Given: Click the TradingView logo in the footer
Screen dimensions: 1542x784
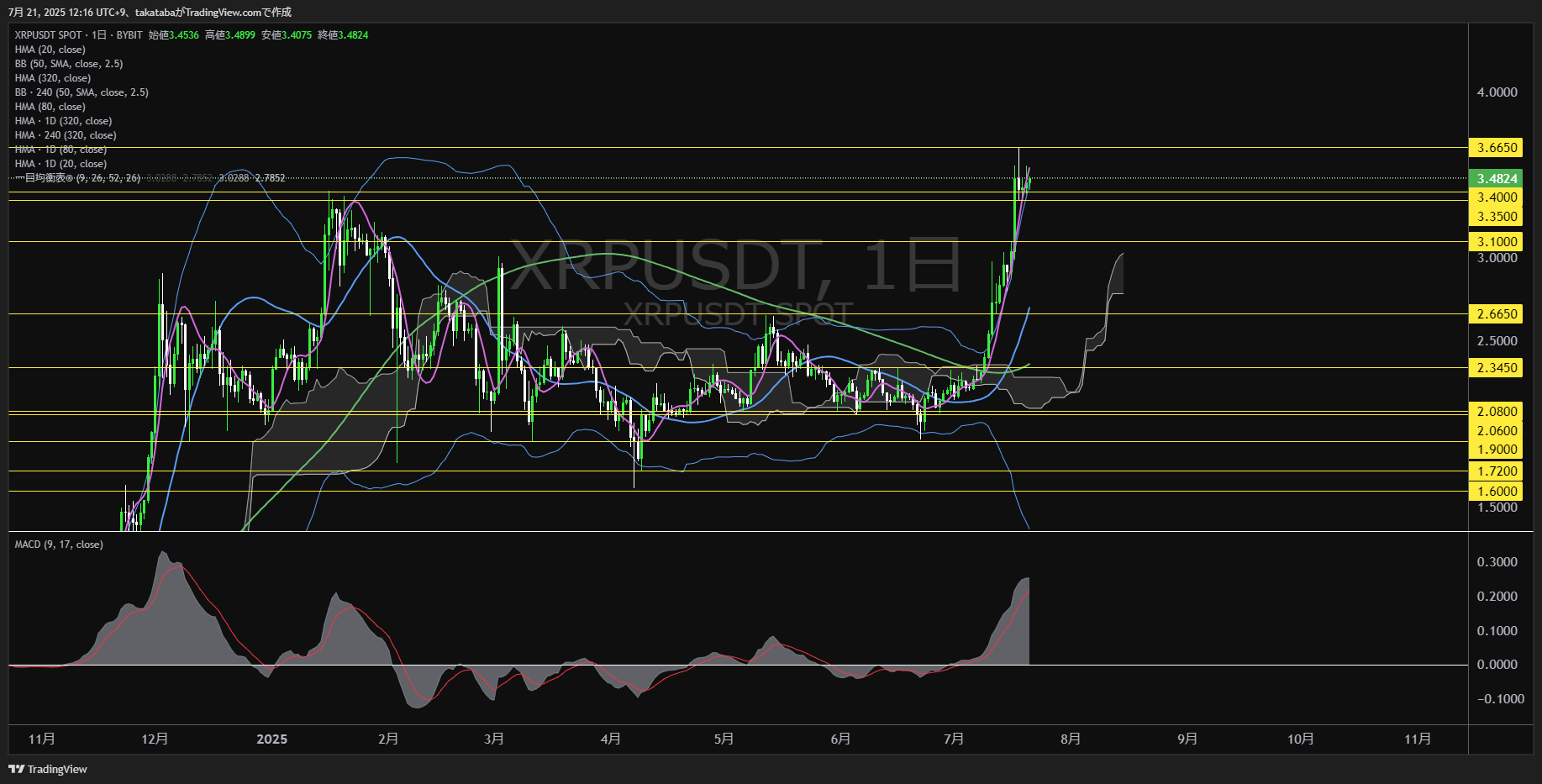Looking at the screenshot, I should click(48, 769).
